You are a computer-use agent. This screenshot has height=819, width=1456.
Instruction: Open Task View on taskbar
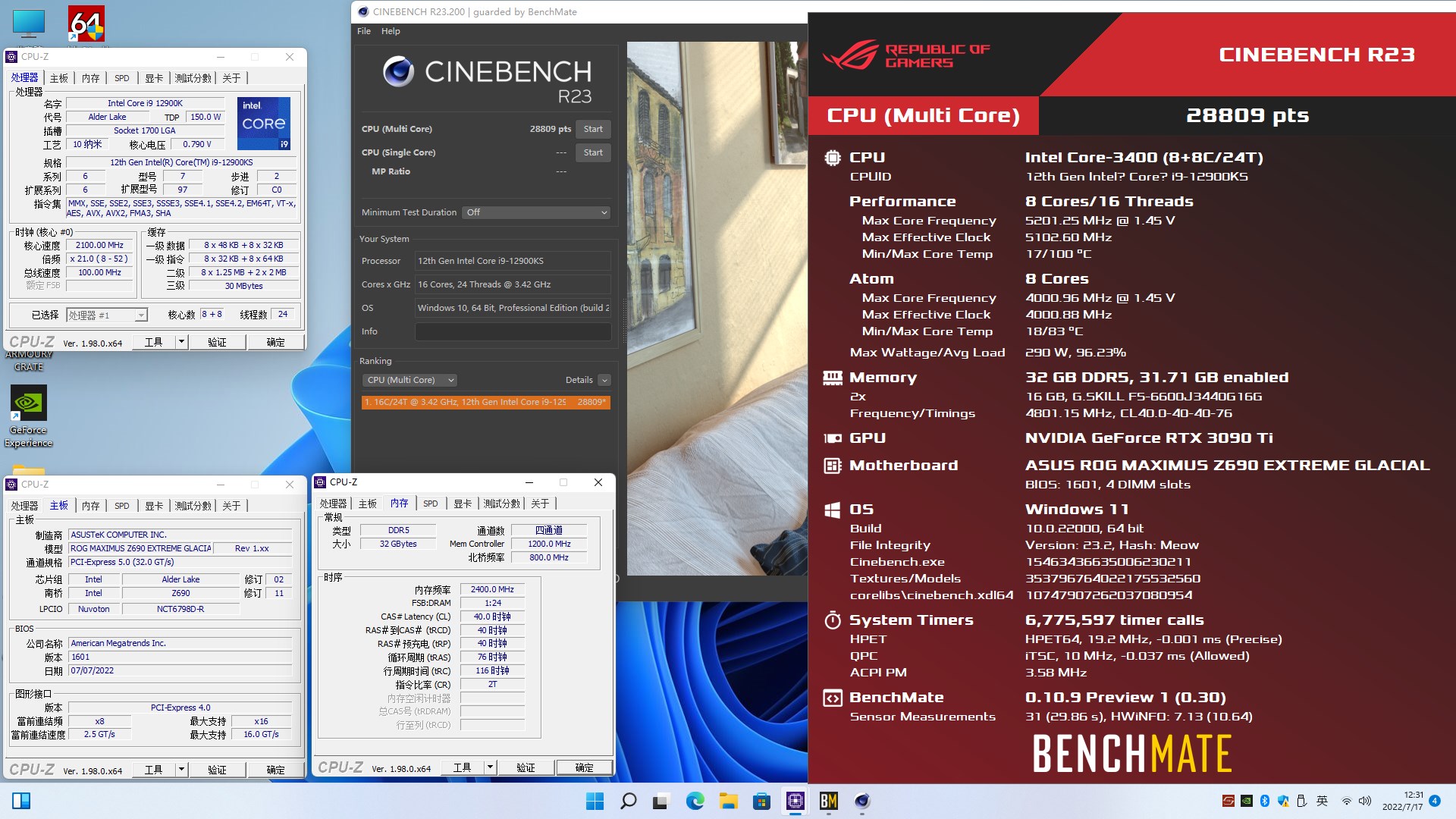click(661, 801)
